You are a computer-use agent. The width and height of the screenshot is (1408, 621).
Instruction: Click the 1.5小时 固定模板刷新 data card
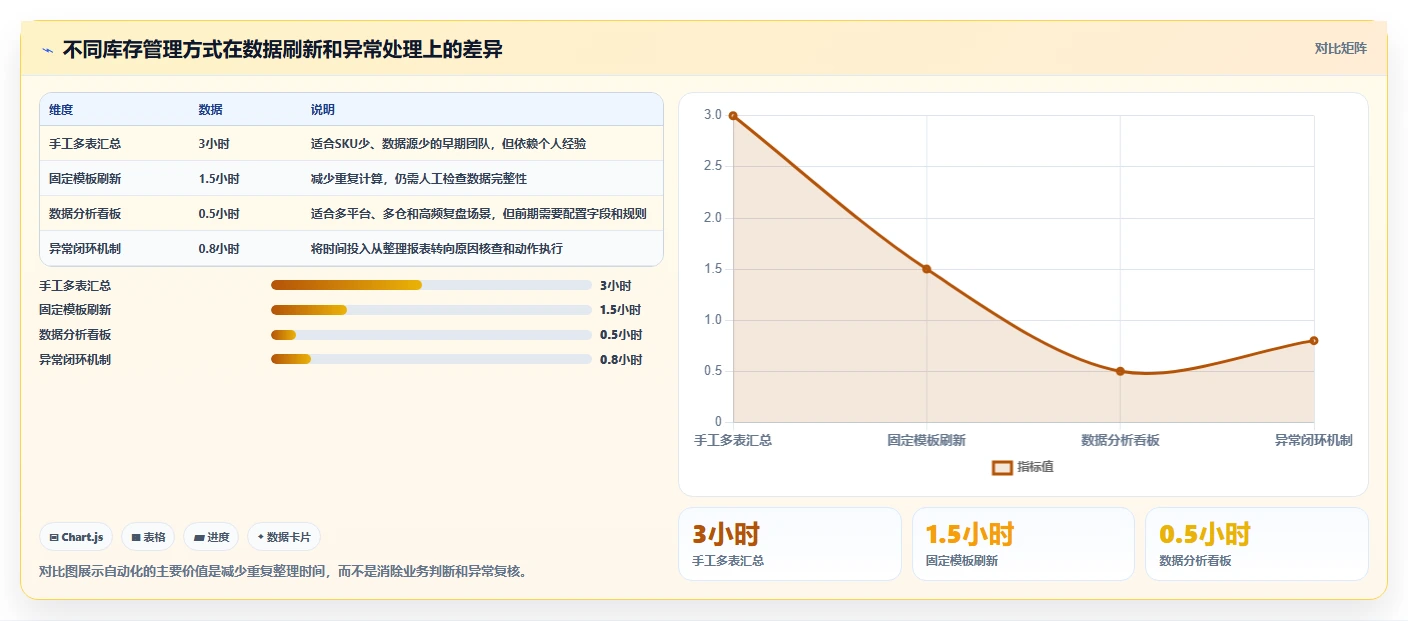tap(1023, 544)
